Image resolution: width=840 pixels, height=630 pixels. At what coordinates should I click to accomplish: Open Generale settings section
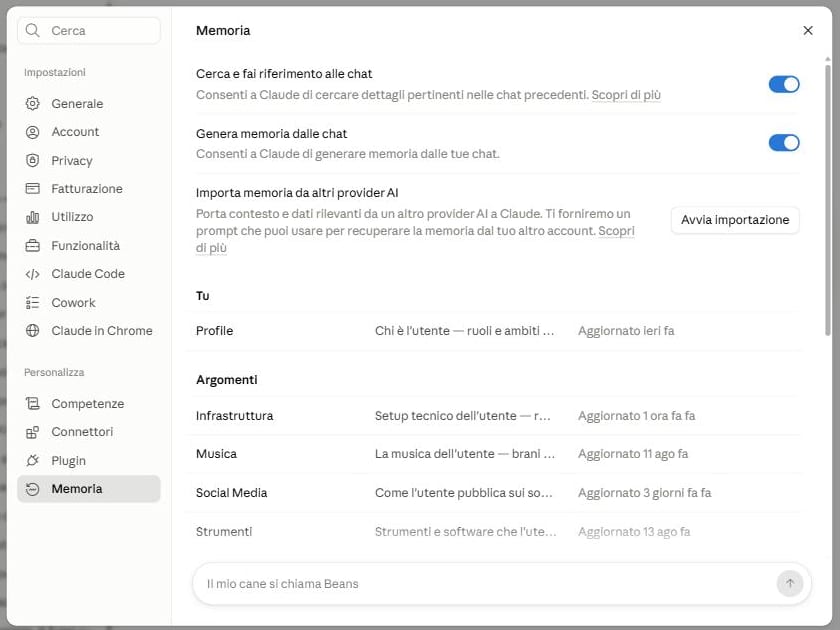pos(89,103)
